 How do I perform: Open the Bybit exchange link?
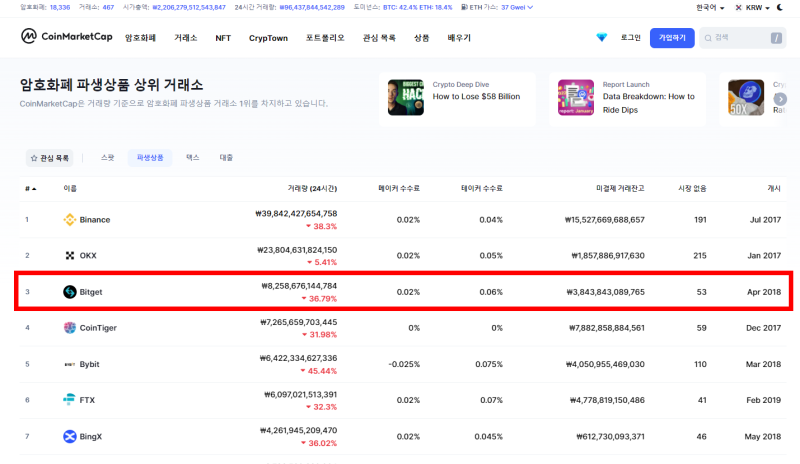89,364
